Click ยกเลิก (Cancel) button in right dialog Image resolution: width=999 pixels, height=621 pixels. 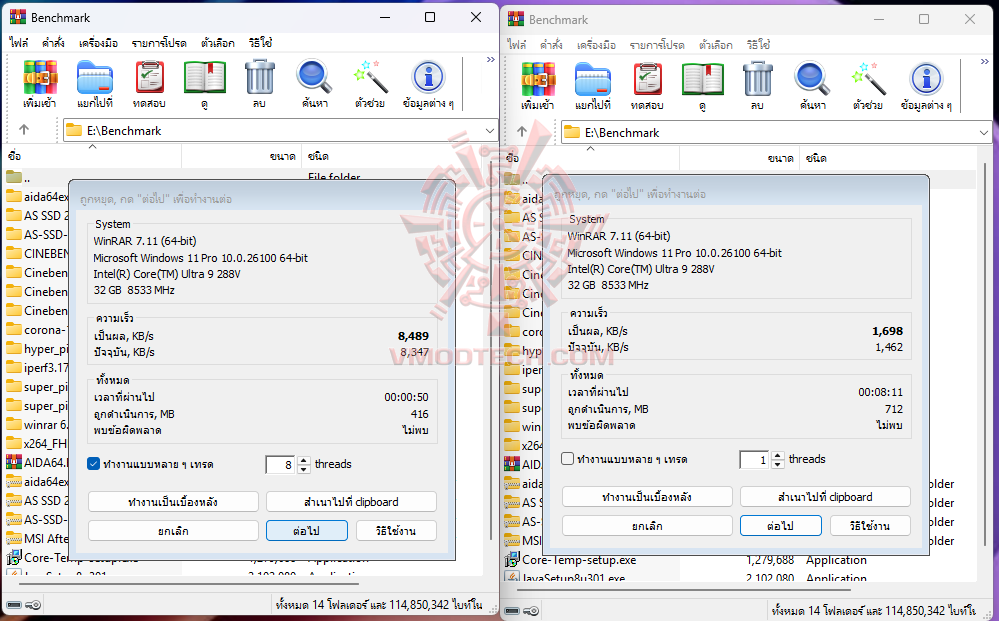[647, 525]
